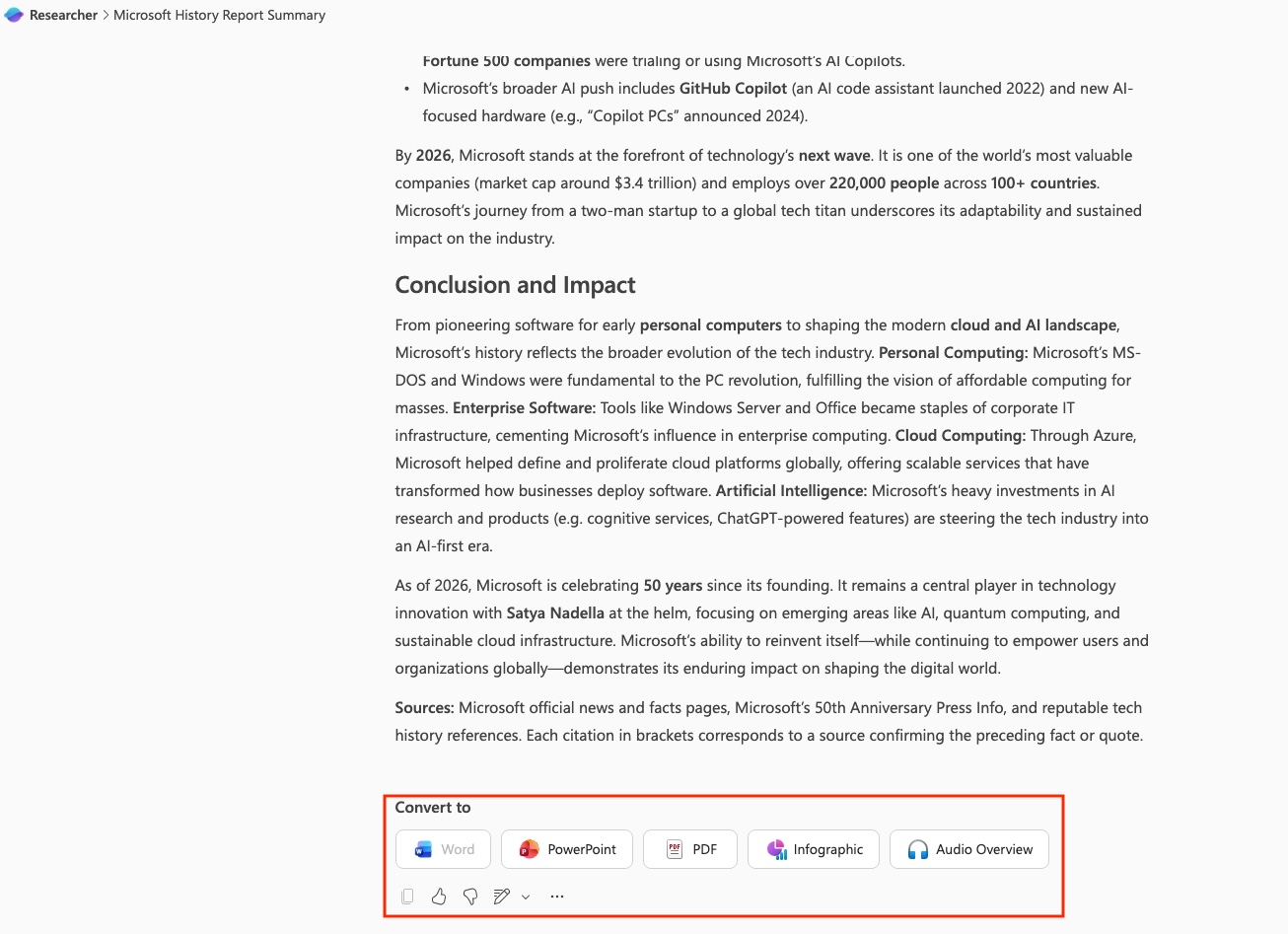1288x934 pixels.
Task: Click the Convert to label
Action: 433,807
